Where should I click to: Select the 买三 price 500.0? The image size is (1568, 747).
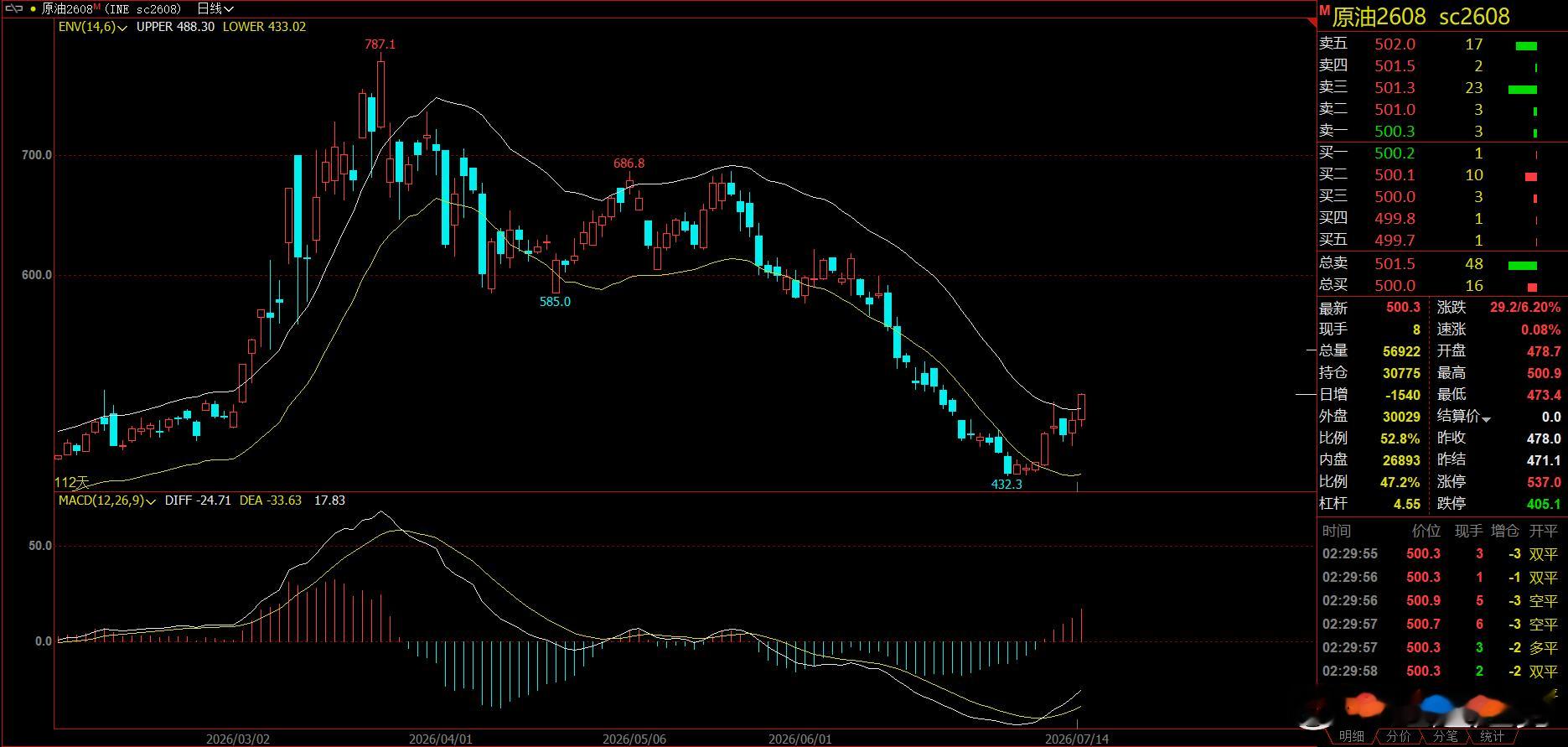1395,197
